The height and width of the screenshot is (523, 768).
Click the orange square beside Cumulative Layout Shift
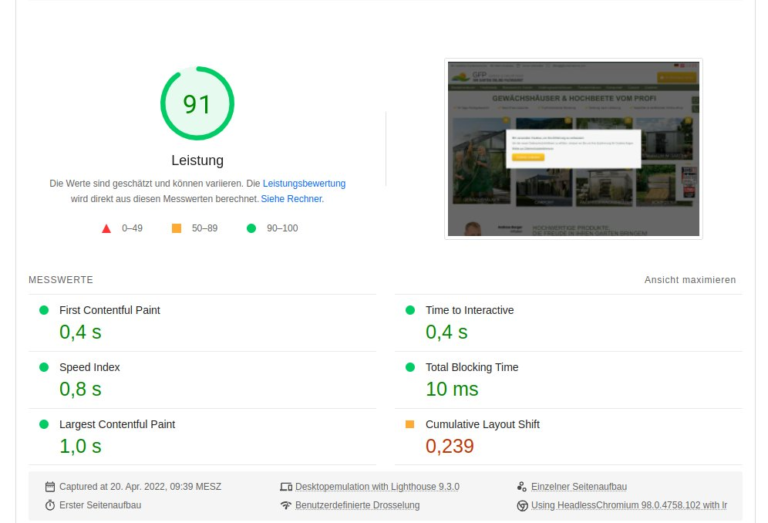(x=410, y=424)
